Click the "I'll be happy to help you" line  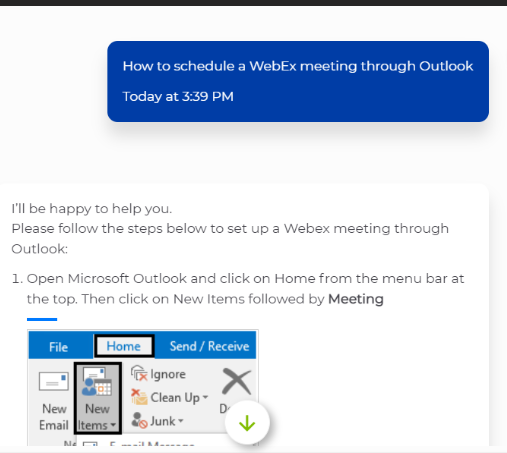(x=92, y=209)
